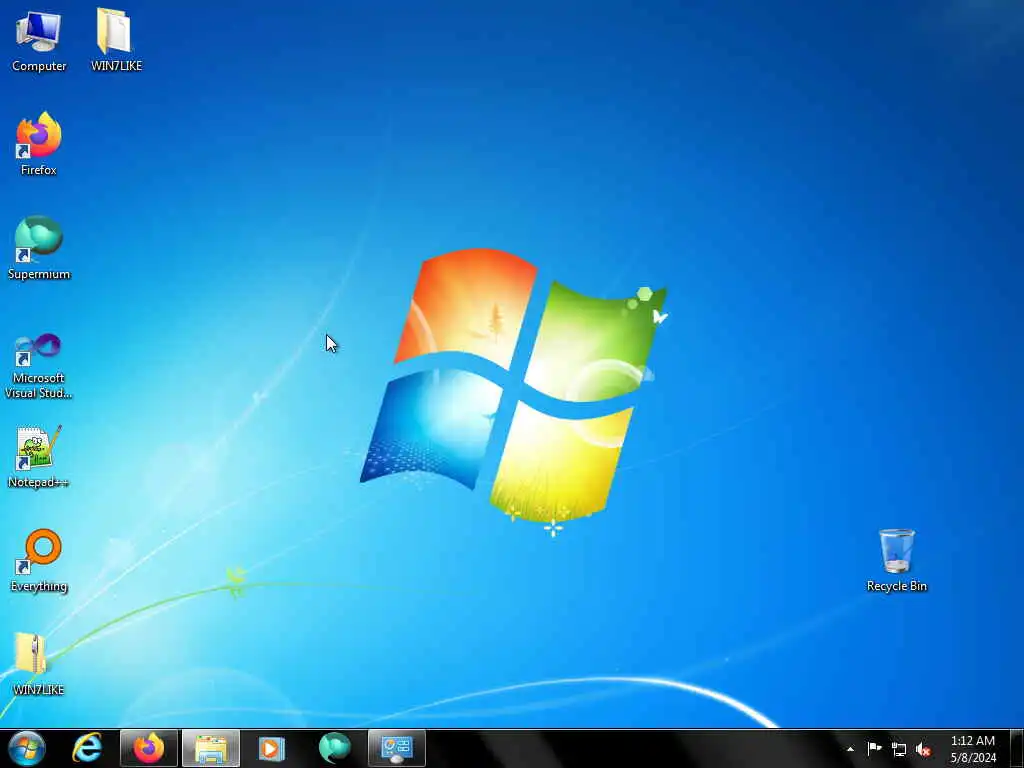Screen dimensions: 1024x768
Task: Click the "Computer" label text
Action: click(39, 66)
